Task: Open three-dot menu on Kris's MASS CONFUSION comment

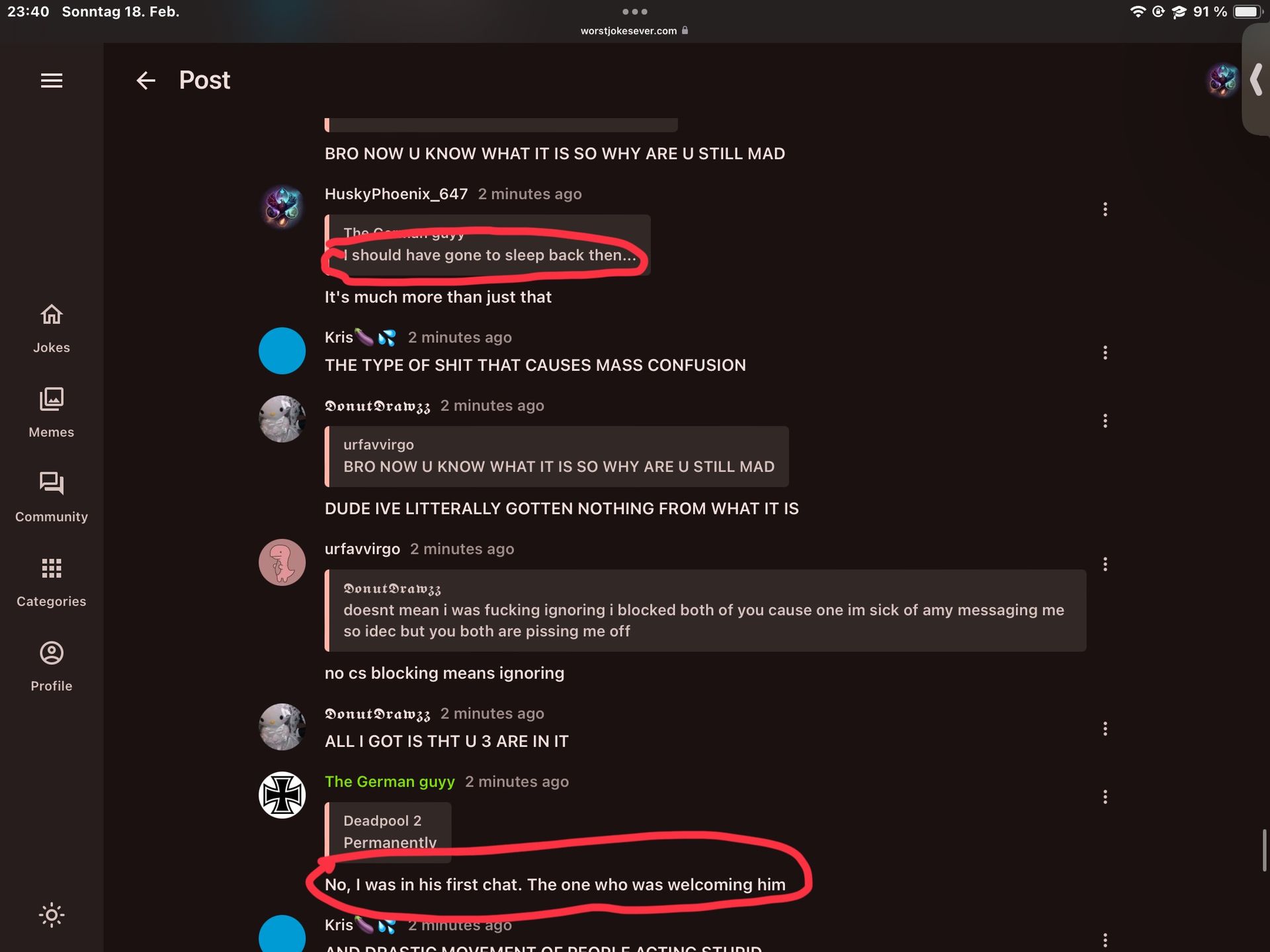Action: 1105,352
